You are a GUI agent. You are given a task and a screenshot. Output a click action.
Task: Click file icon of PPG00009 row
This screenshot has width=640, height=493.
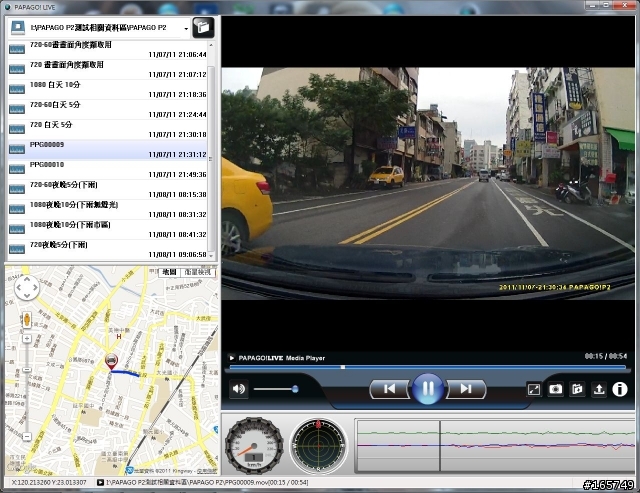[17, 149]
